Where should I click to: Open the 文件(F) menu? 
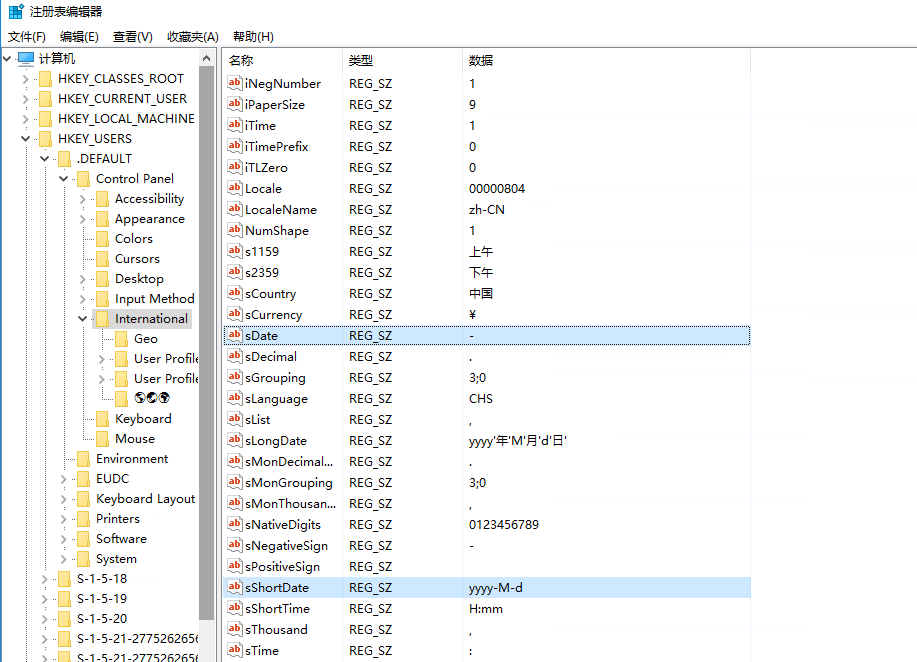[27, 37]
